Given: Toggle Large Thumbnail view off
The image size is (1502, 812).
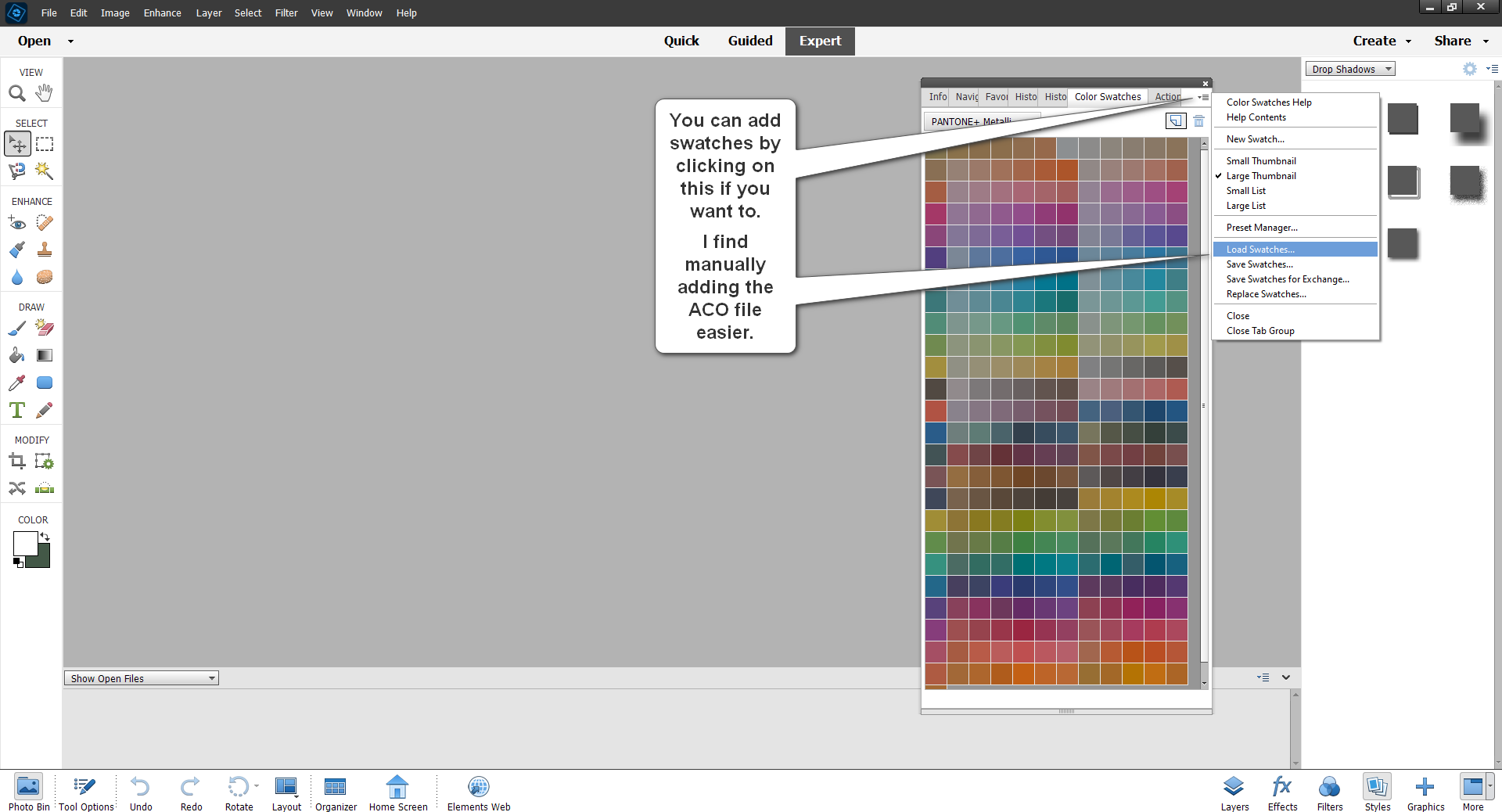Looking at the screenshot, I should point(1262,175).
